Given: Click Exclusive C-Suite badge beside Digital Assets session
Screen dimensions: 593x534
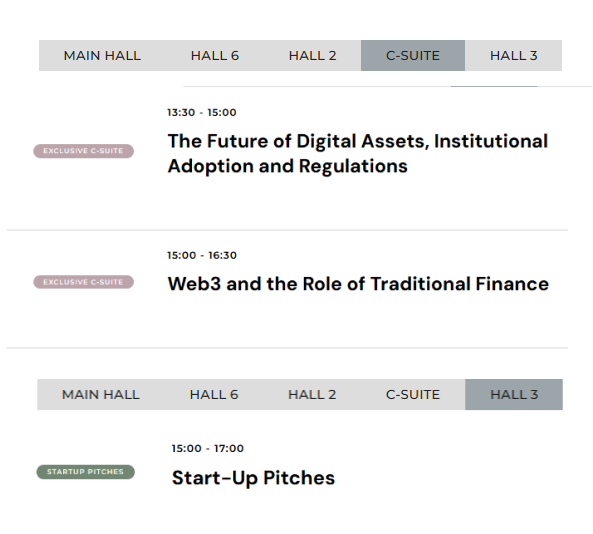Looking at the screenshot, I should [84, 151].
